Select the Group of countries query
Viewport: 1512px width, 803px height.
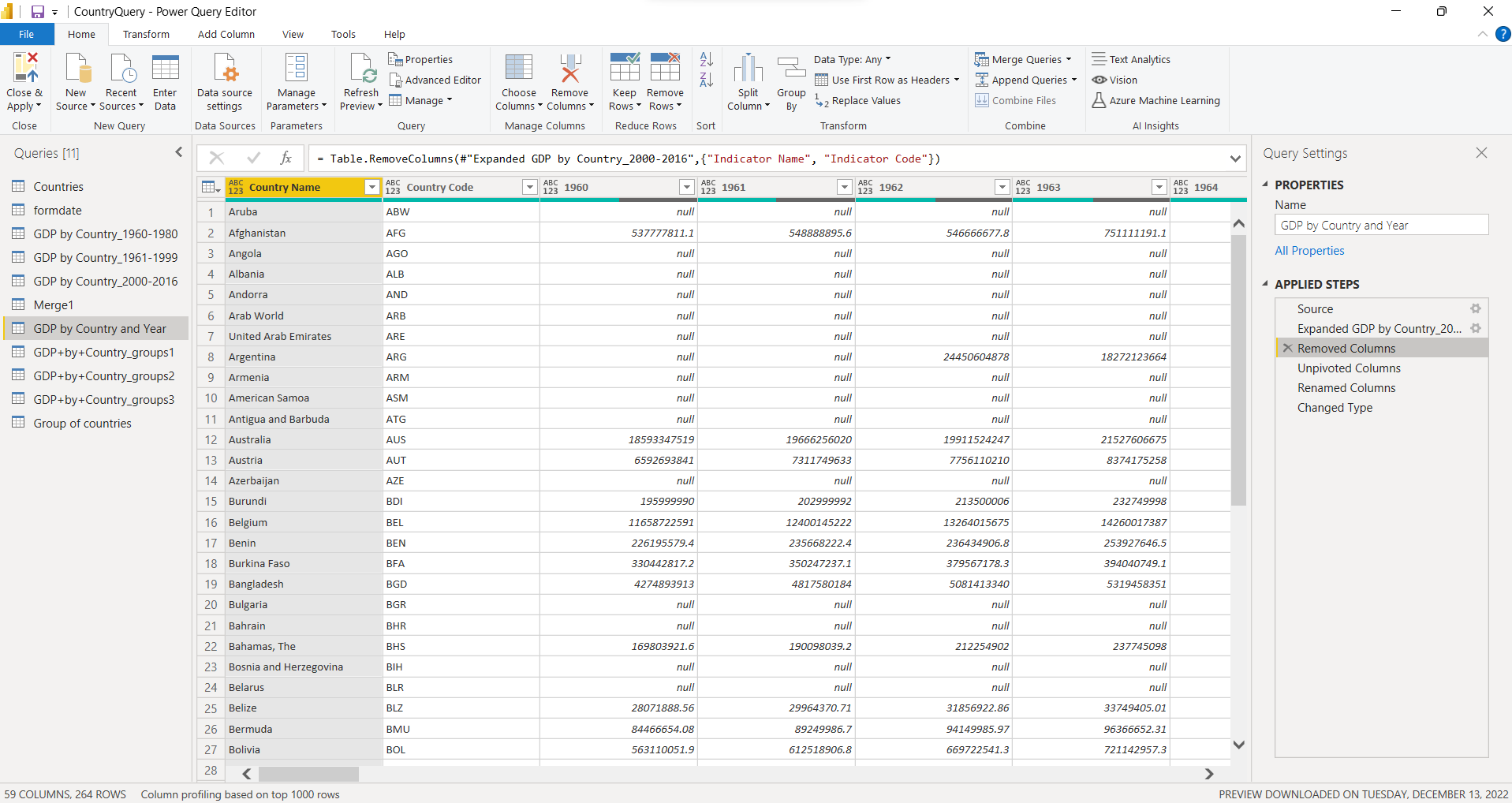(x=96, y=424)
